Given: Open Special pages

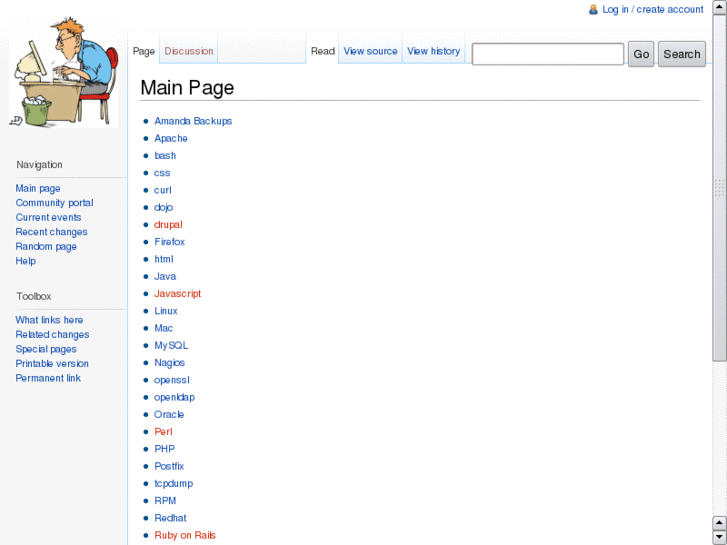Looking at the screenshot, I should pyautogui.click(x=46, y=349).
